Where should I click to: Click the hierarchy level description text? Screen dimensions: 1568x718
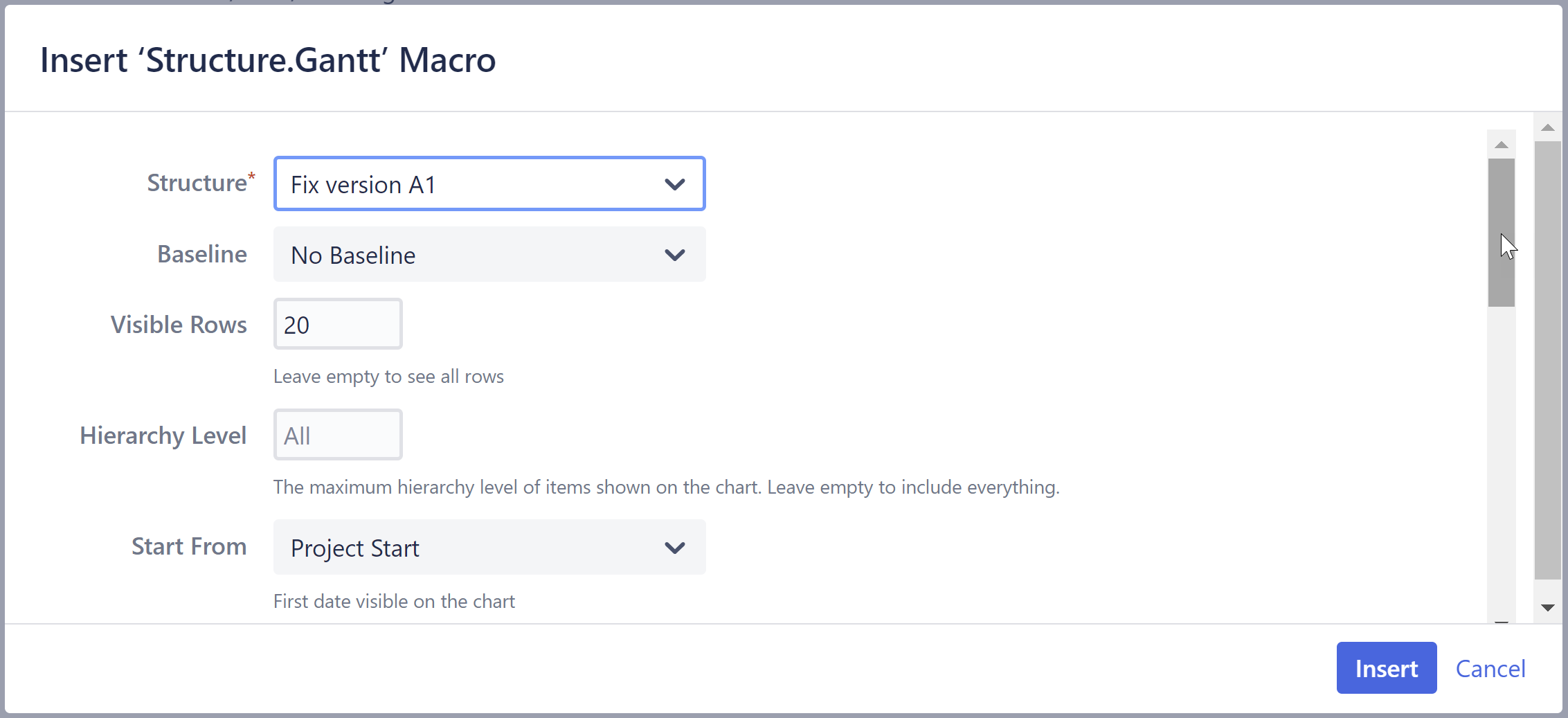666,487
